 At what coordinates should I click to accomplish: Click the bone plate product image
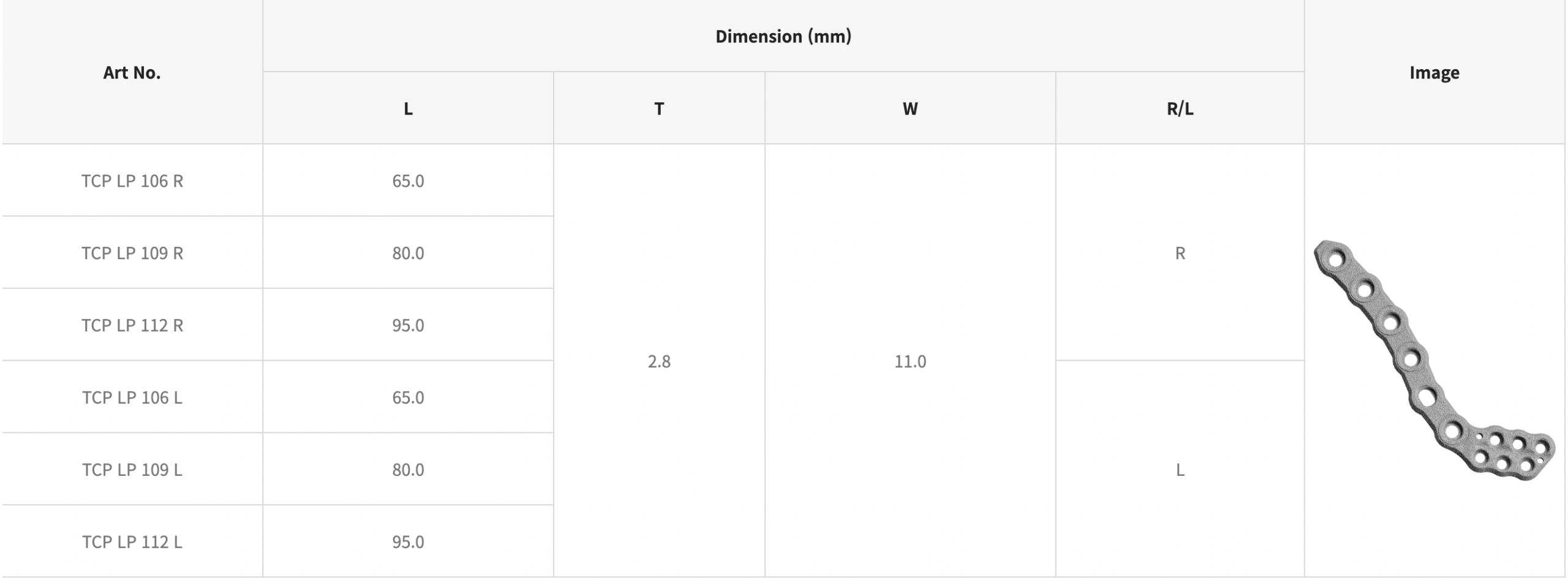pyautogui.click(x=1433, y=361)
